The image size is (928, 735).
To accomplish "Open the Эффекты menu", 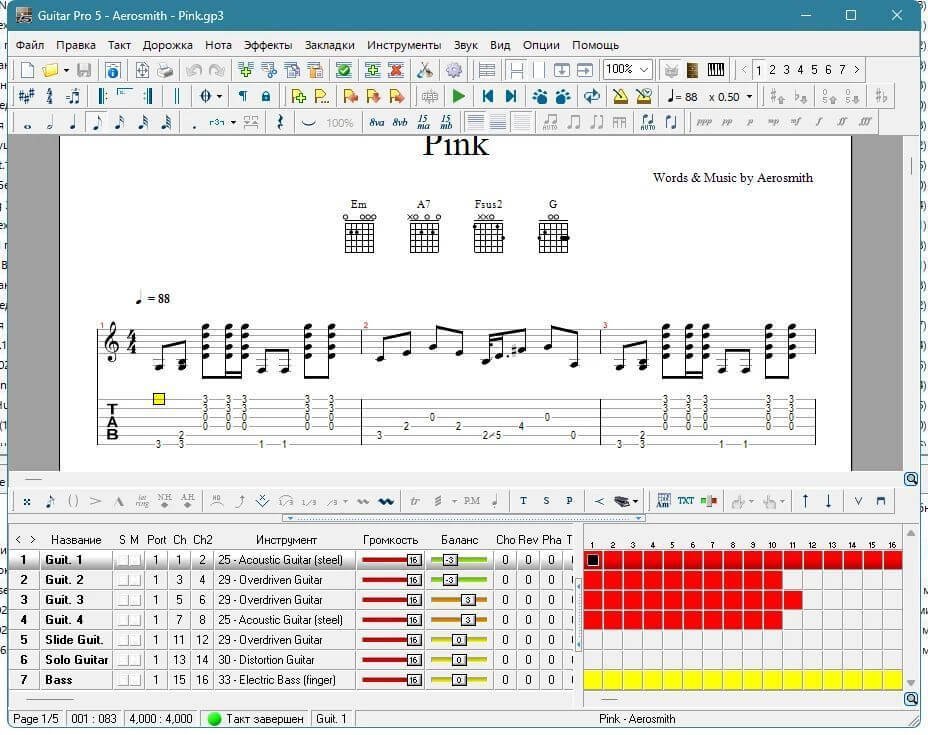I will click(268, 45).
